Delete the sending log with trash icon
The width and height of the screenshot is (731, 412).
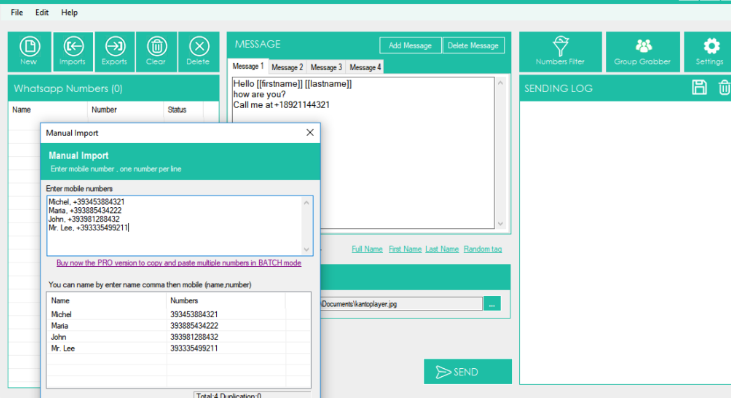(x=724, y=88)
